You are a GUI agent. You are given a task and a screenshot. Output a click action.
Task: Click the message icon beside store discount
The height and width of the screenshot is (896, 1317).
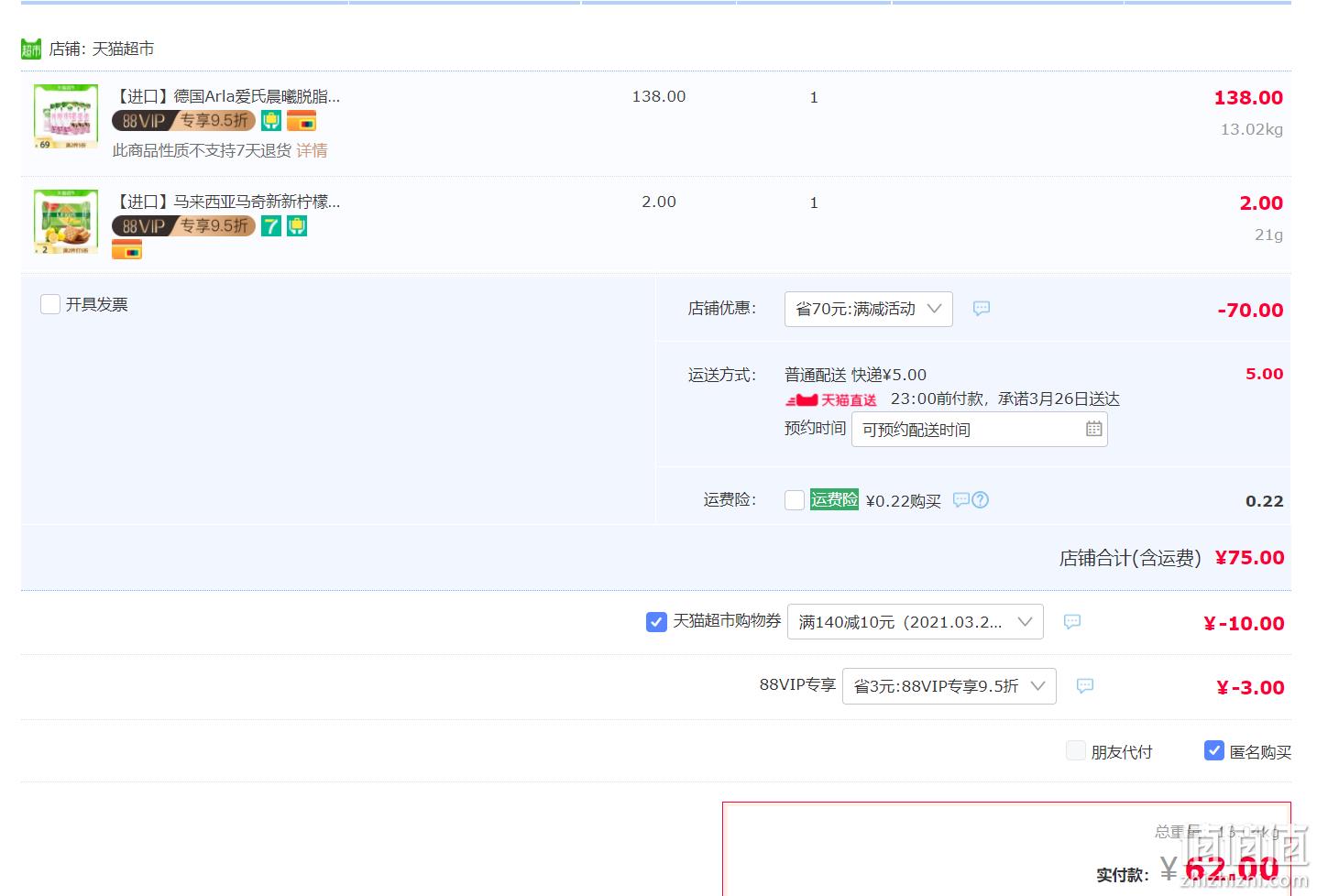point(982,309)
